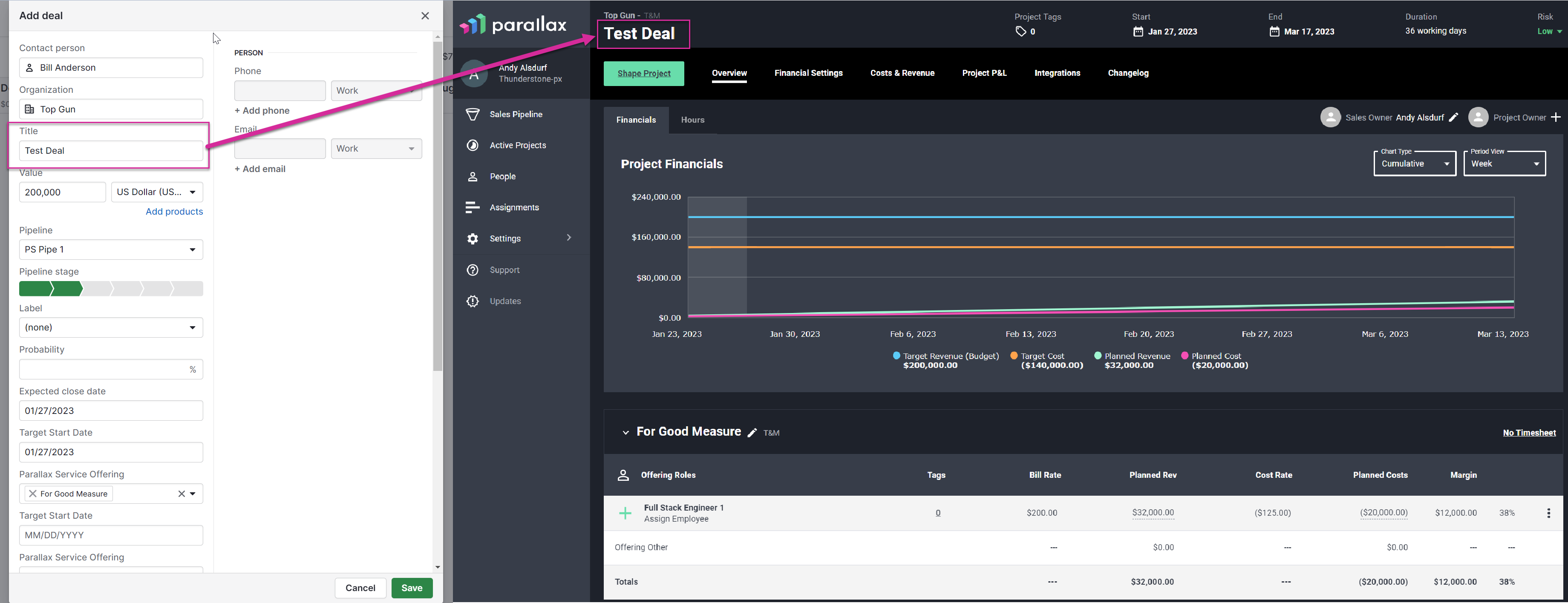Image resolution: width=1568 pixels, height=603 pixels.
Task: Open the Period View Week dropdown
Action: [x=1504, y=164]
